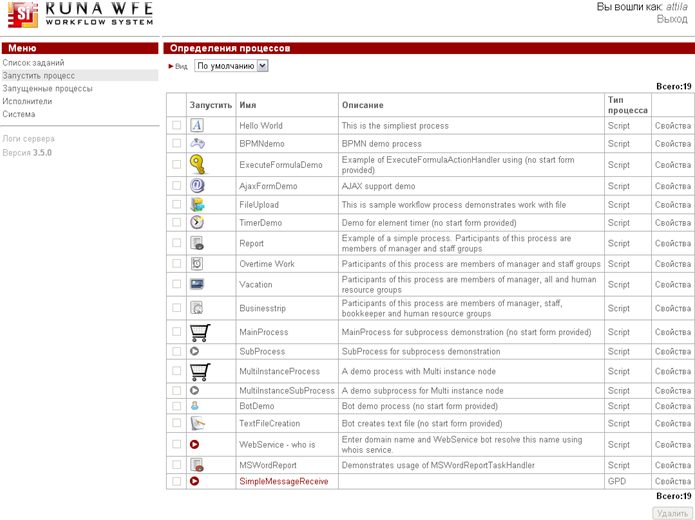The image size is (695, 520).
Task: Launch WebService - who is red arrow icon
Action: pyautogui.click(x=195, y=445)
